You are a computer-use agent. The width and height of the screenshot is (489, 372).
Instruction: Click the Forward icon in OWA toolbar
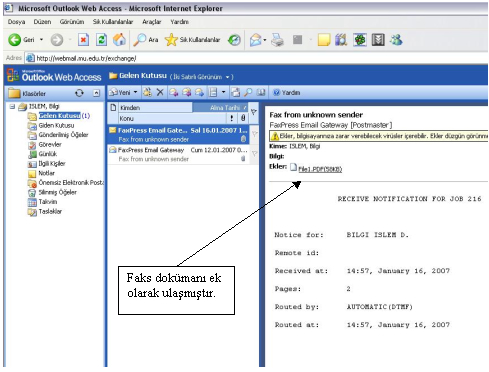199,92
